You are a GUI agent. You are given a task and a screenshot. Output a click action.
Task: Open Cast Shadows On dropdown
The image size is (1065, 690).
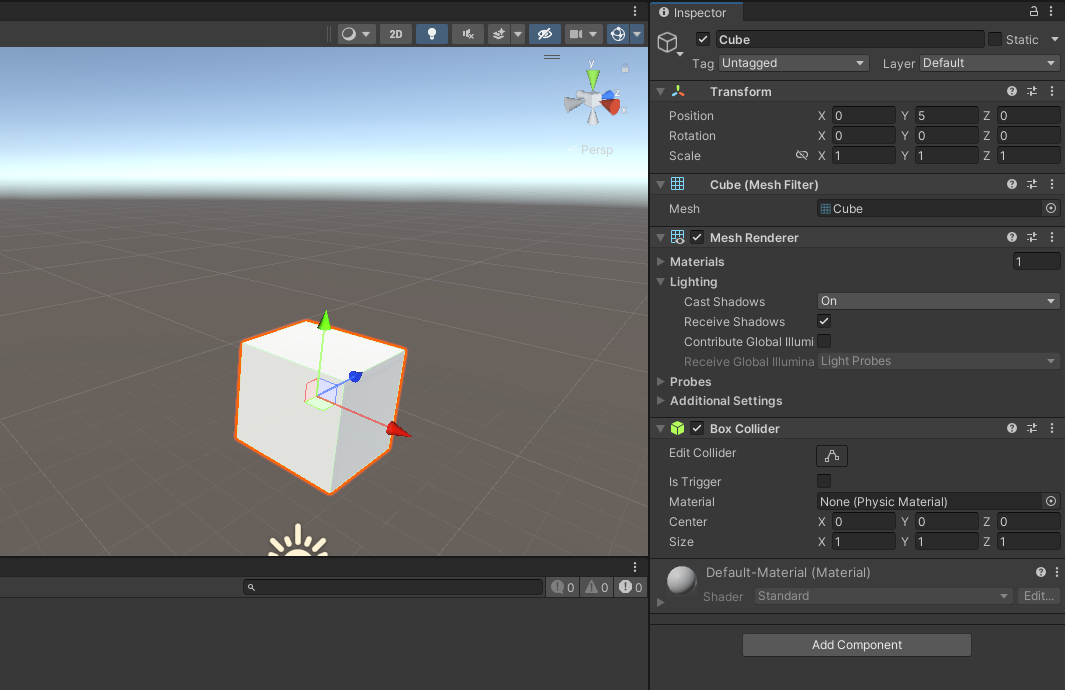click(938, 301)
